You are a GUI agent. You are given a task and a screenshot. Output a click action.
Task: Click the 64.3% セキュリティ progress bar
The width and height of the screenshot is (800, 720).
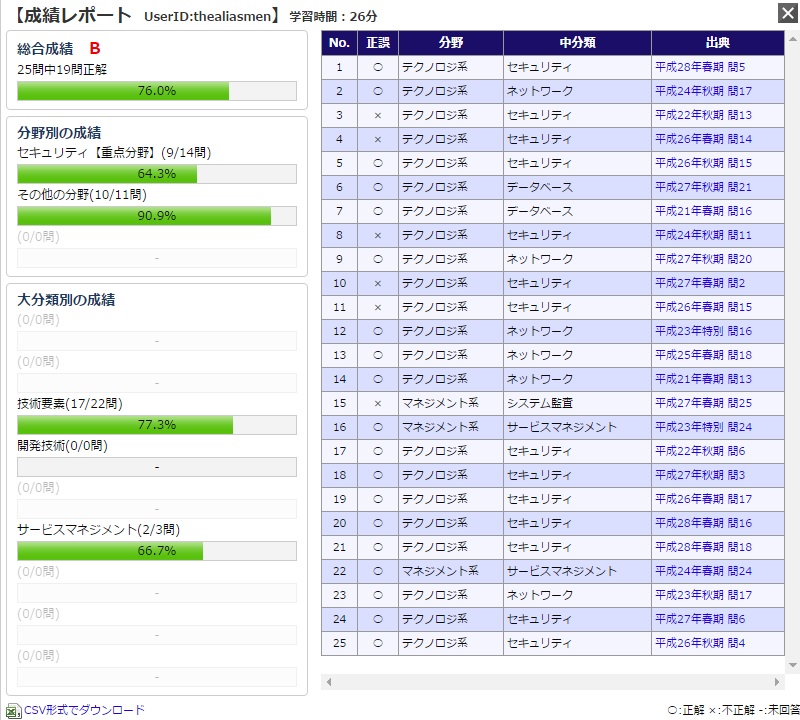click(x=157, y=174)
